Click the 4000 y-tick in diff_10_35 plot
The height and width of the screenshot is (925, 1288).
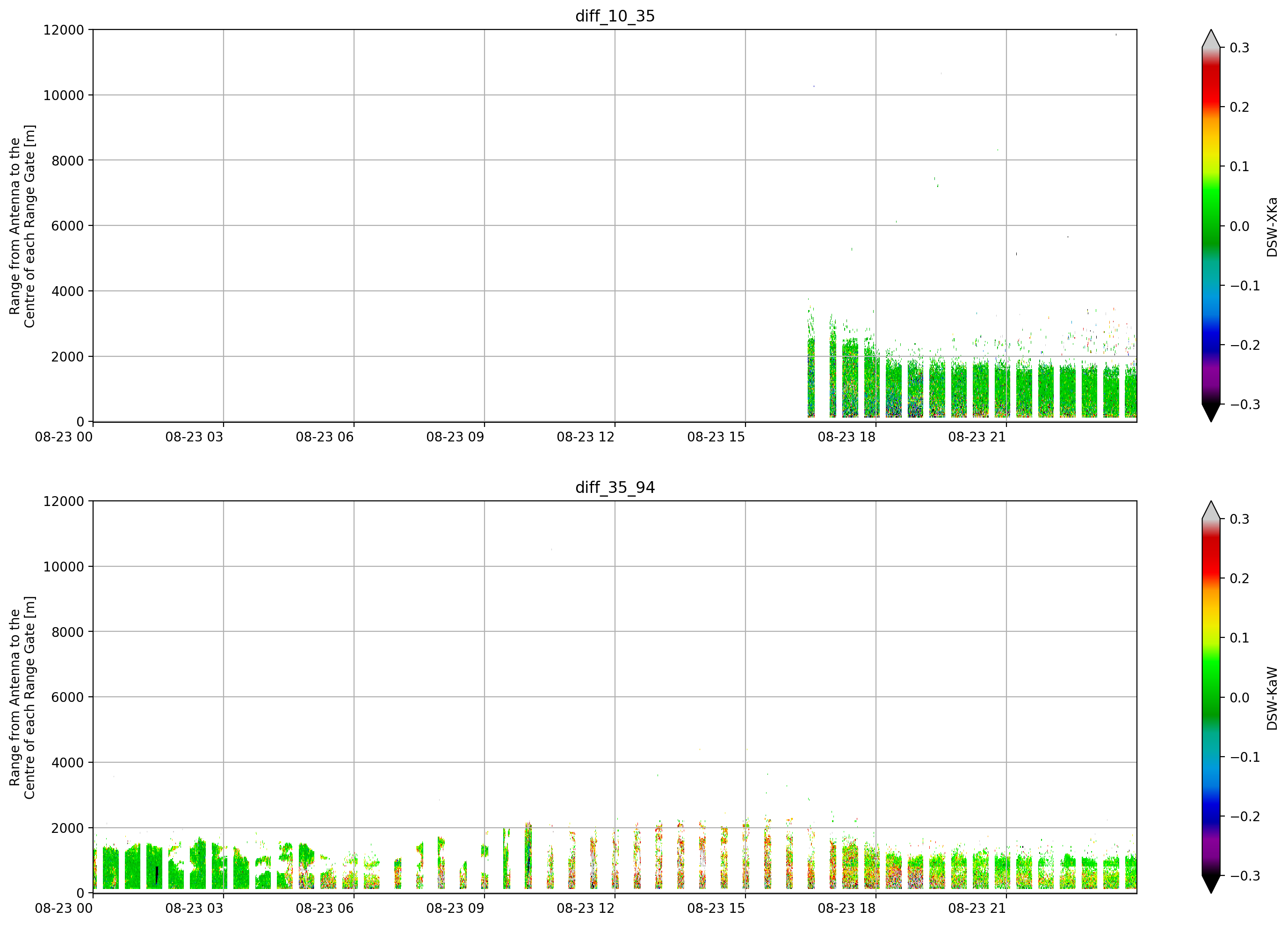67,291
